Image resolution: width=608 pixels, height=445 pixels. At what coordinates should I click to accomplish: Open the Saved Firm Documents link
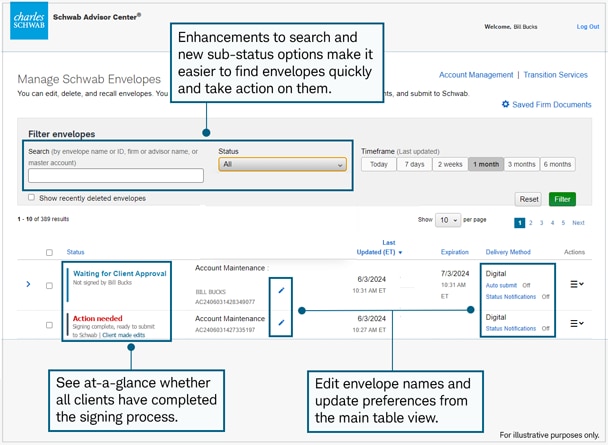[x=551, y=105]
